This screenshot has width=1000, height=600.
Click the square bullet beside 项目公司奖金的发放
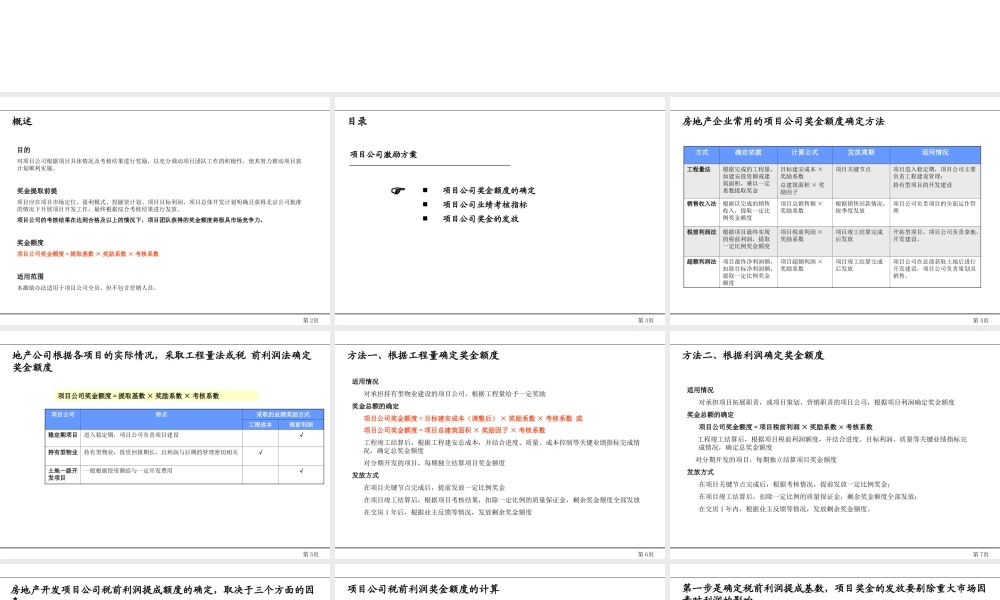(424, 219)
